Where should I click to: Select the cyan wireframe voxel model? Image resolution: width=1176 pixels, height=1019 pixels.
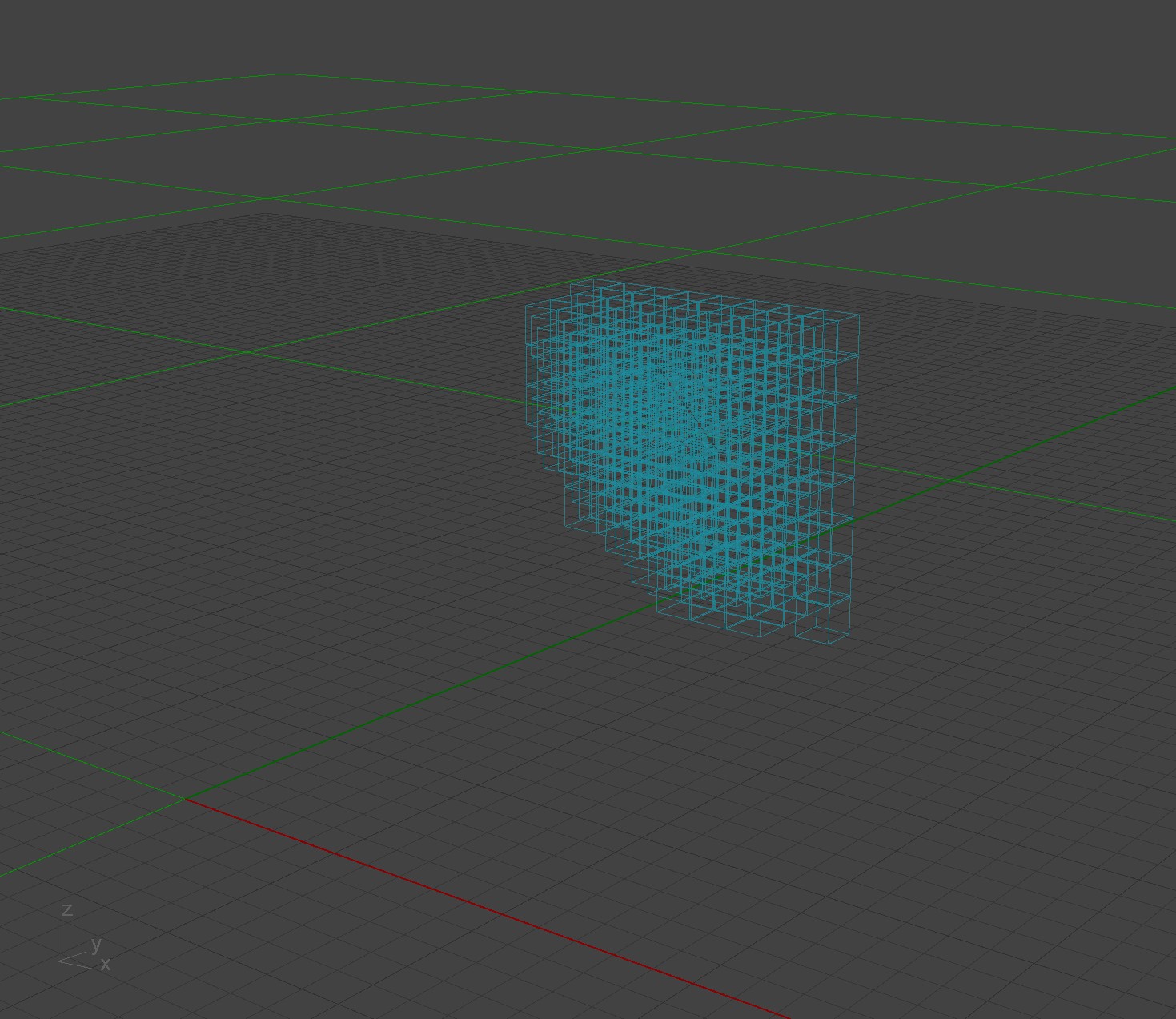(x=693, y=460)
